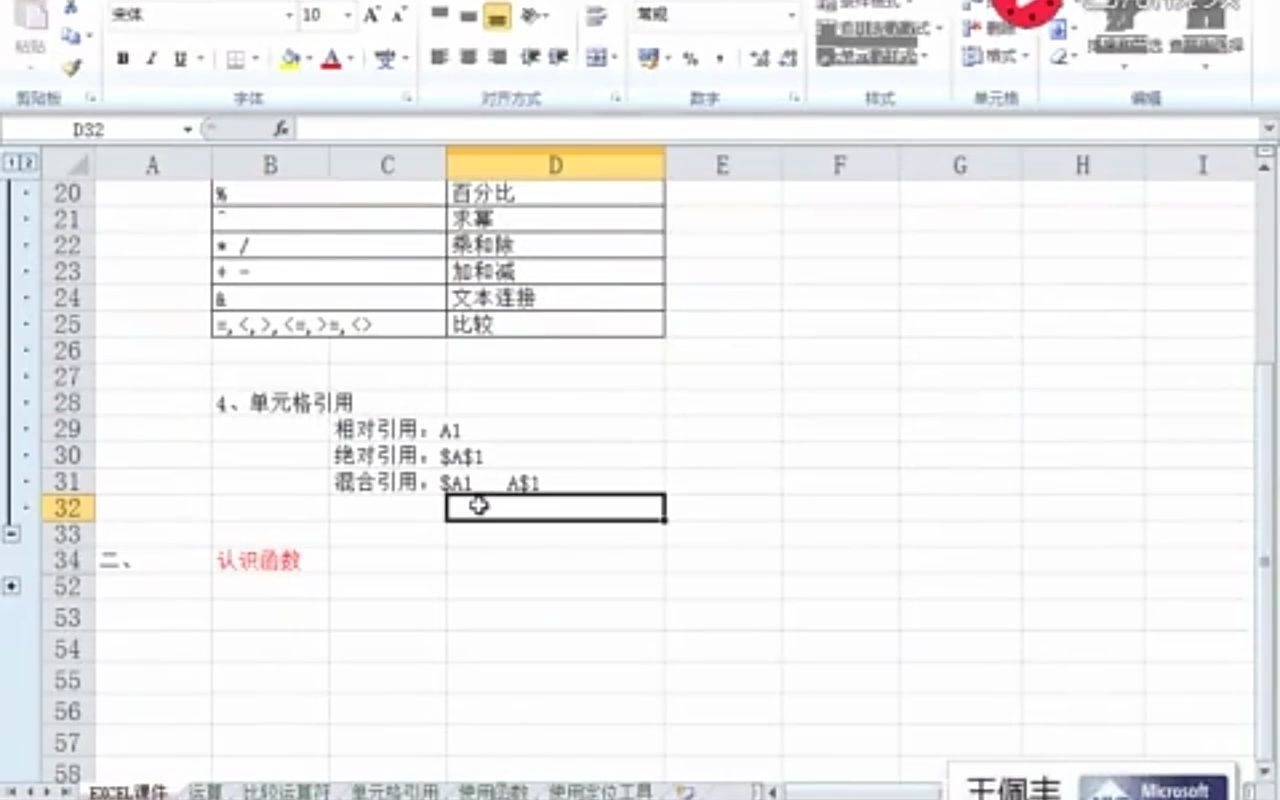Apply underline to the cell text
Viewport: 1280px width, 800px height.
pos(180,57)
